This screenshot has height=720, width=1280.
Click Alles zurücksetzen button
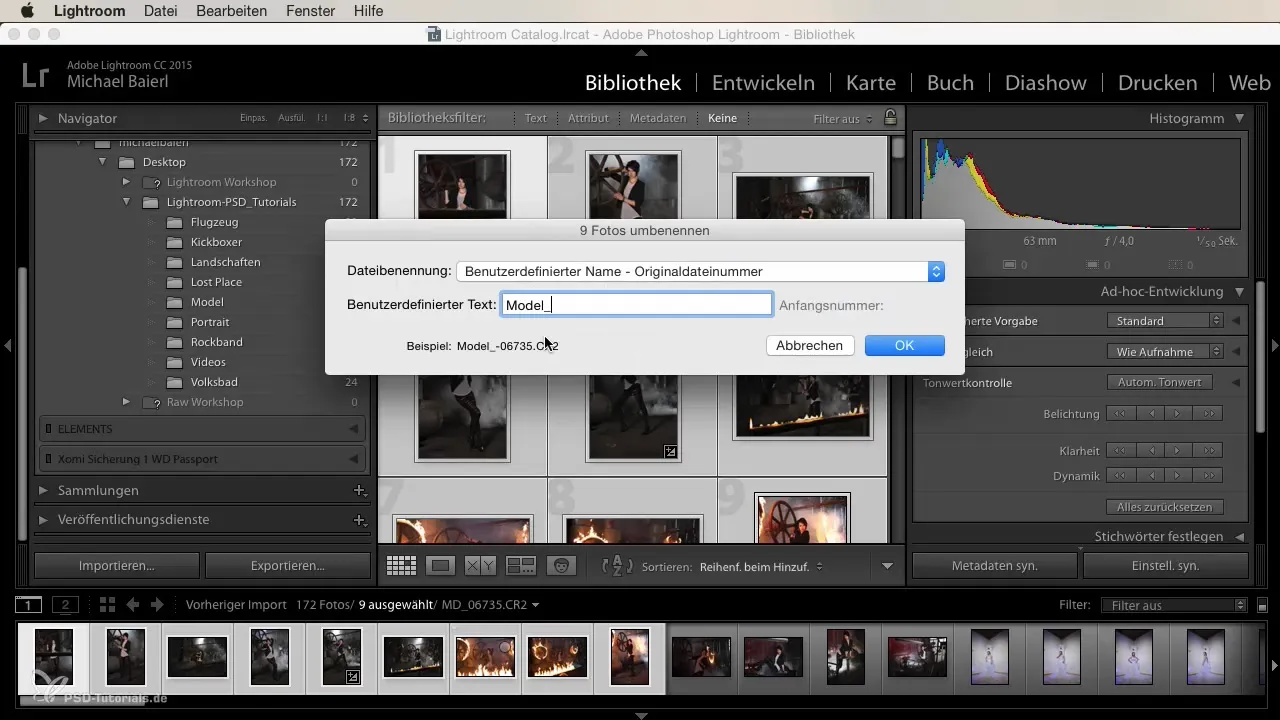coord(1165,507)
